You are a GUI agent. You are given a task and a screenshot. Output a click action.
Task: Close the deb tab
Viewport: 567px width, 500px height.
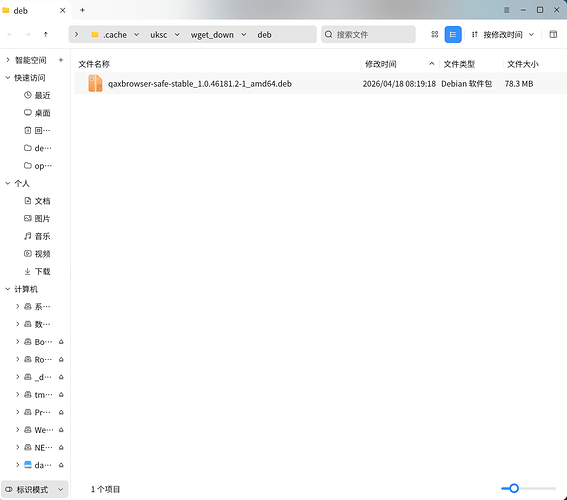point(63,10)
